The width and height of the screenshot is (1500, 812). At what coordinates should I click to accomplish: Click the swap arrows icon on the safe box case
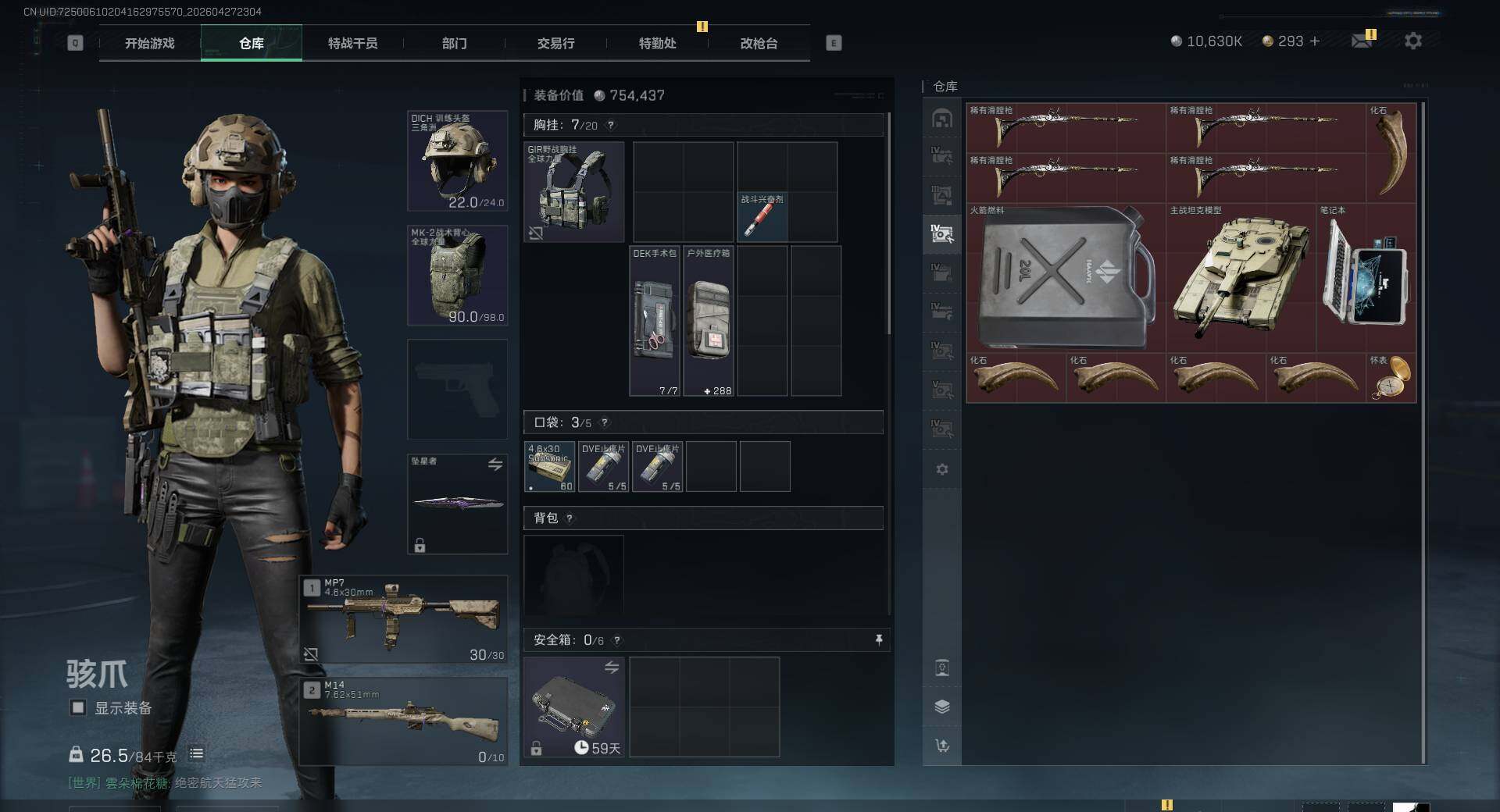coord(612,667)
